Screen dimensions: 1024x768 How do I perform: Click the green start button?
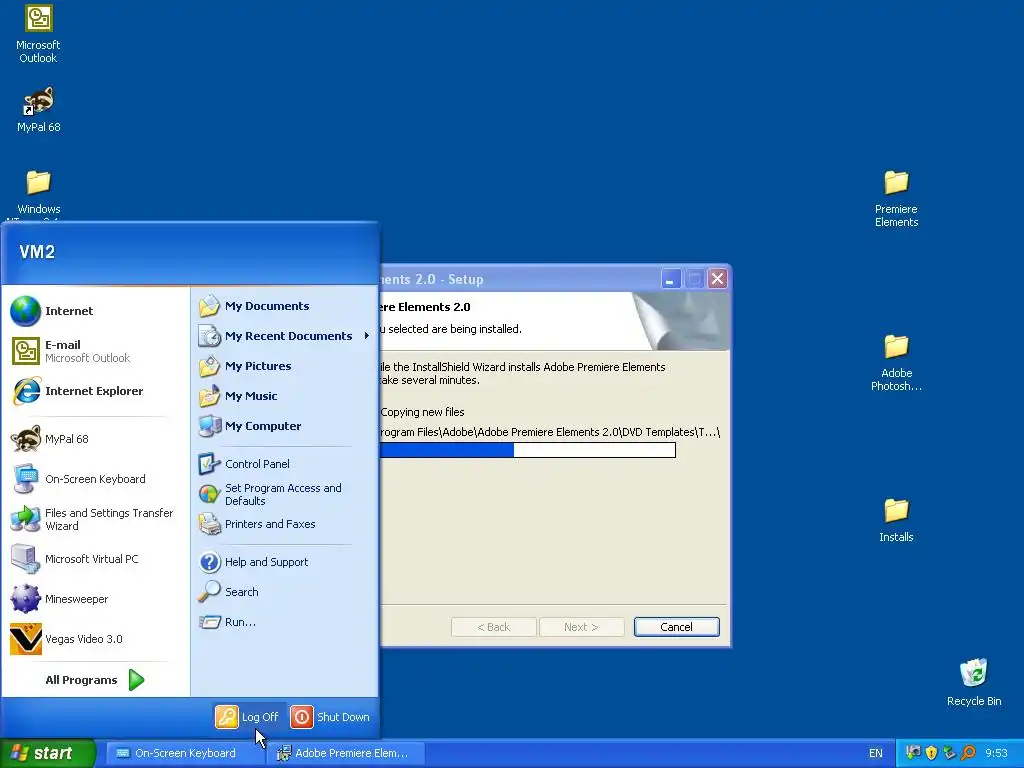(x=48, y=753)
